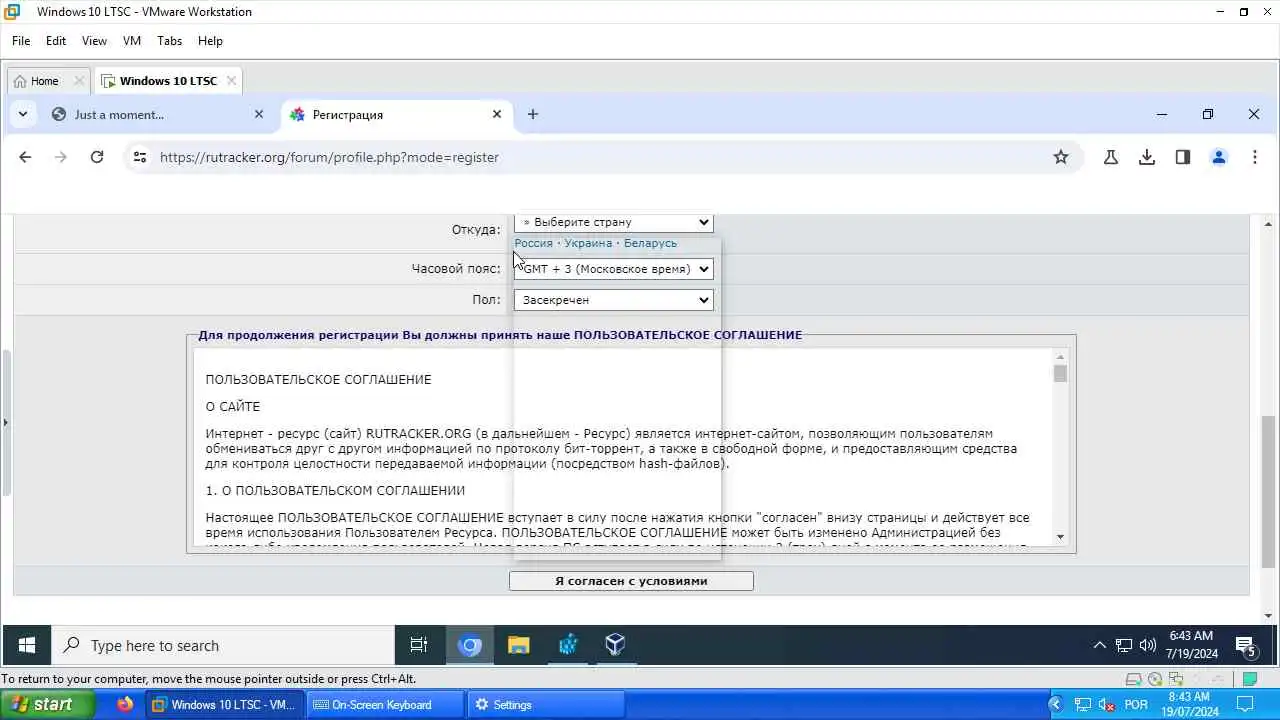
Task: Click the VMware sidebar expand arrow
Action: click(x=5, y=422)
